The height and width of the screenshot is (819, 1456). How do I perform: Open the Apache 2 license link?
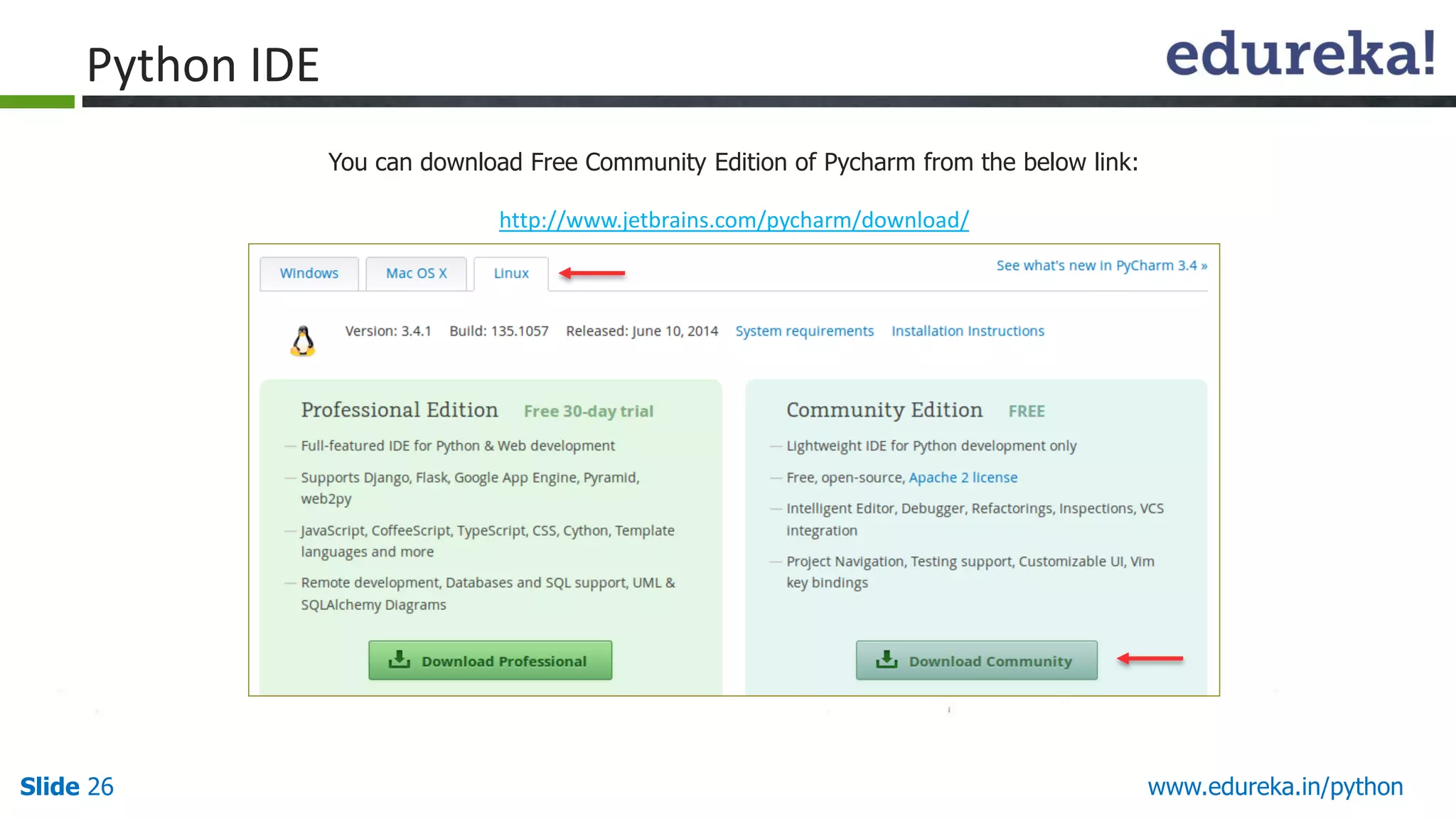coord(963,478)
